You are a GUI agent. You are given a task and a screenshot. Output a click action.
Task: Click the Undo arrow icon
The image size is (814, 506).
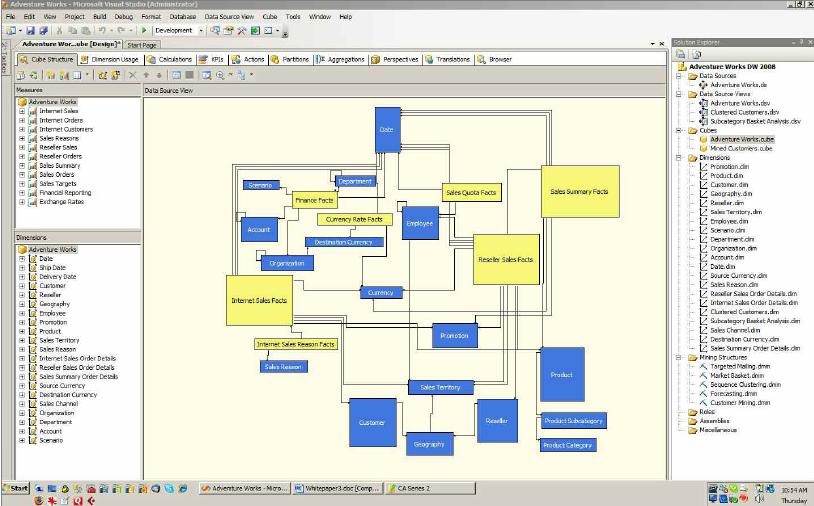tap(102, 31)
